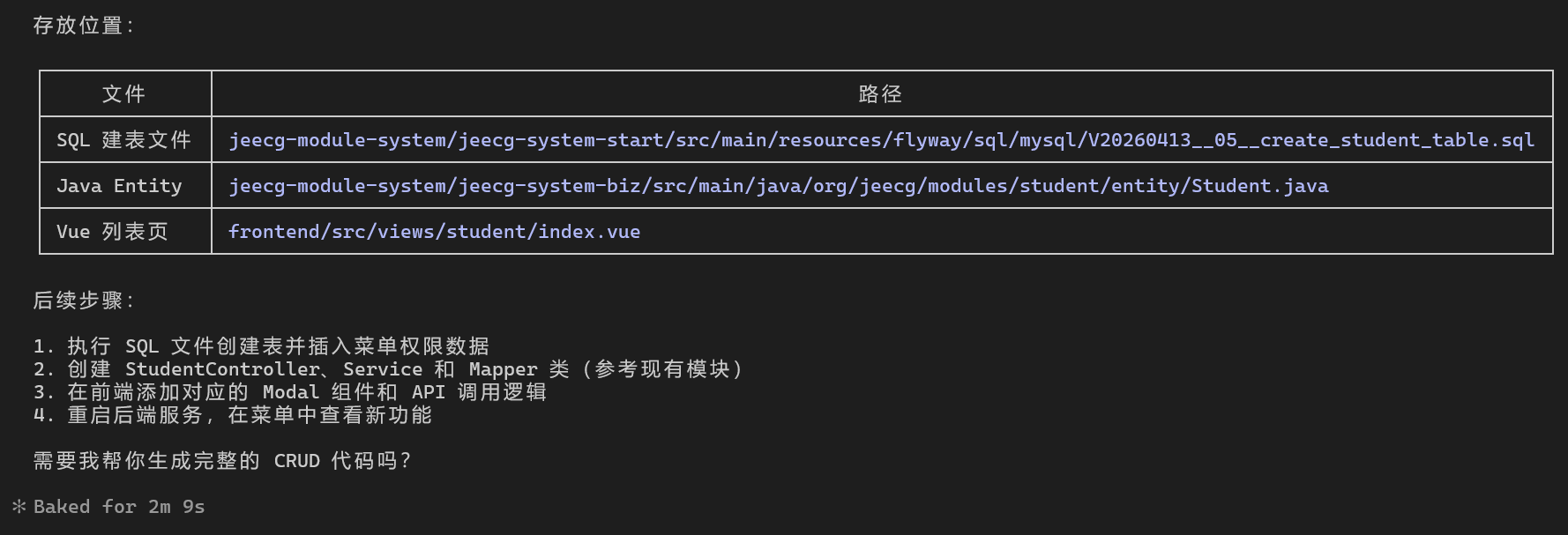Click the 文件 column header
The image size is (1568, 535).
[x=124, y=94]
